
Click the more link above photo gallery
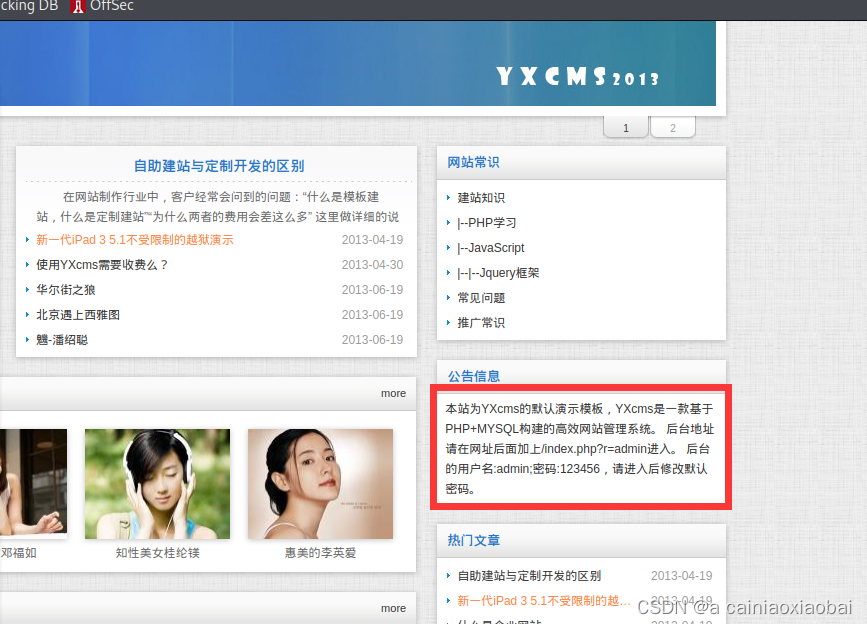pos(393,393)
